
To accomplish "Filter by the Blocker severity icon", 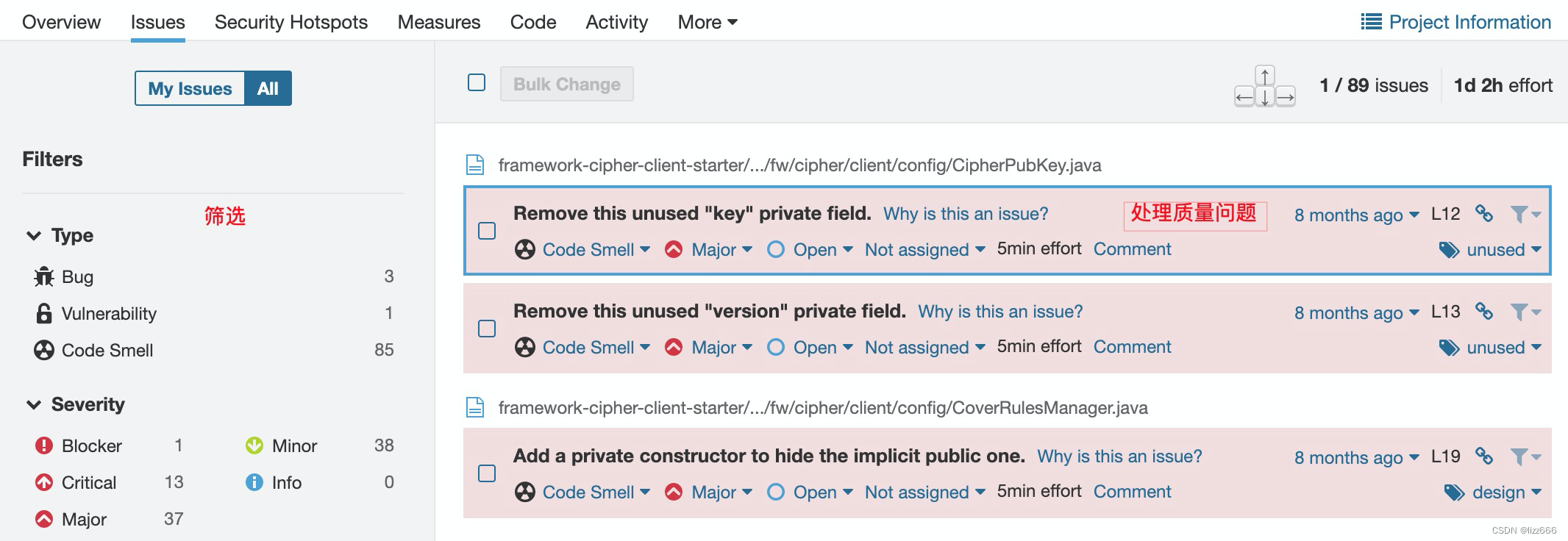I will 44,445.
